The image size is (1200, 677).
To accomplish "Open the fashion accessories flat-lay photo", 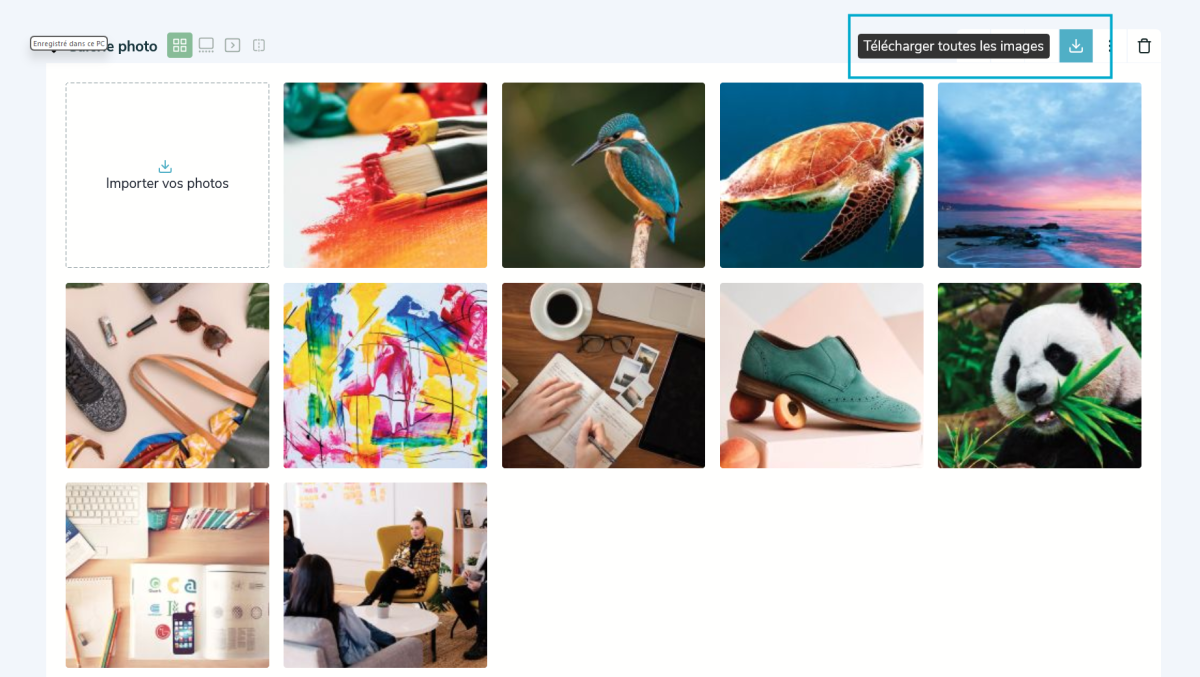I will tap(167, 375).
